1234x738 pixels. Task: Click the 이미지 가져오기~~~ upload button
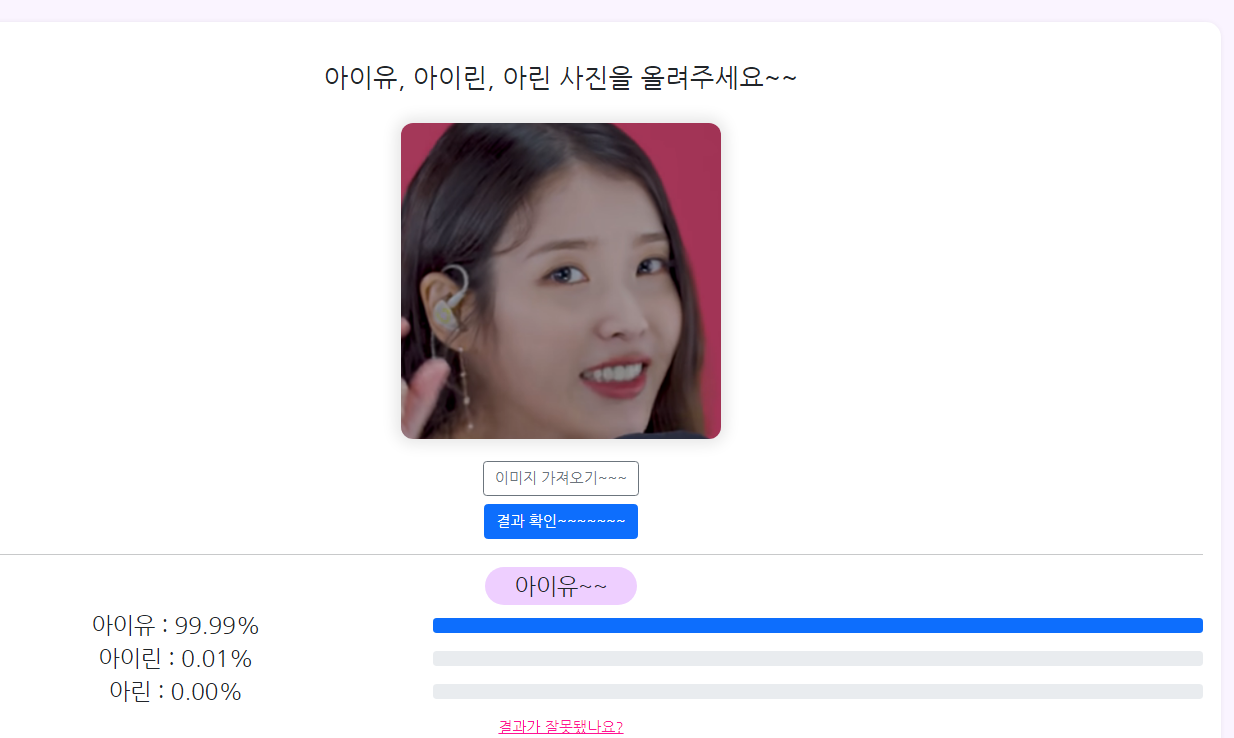[561, 478]
